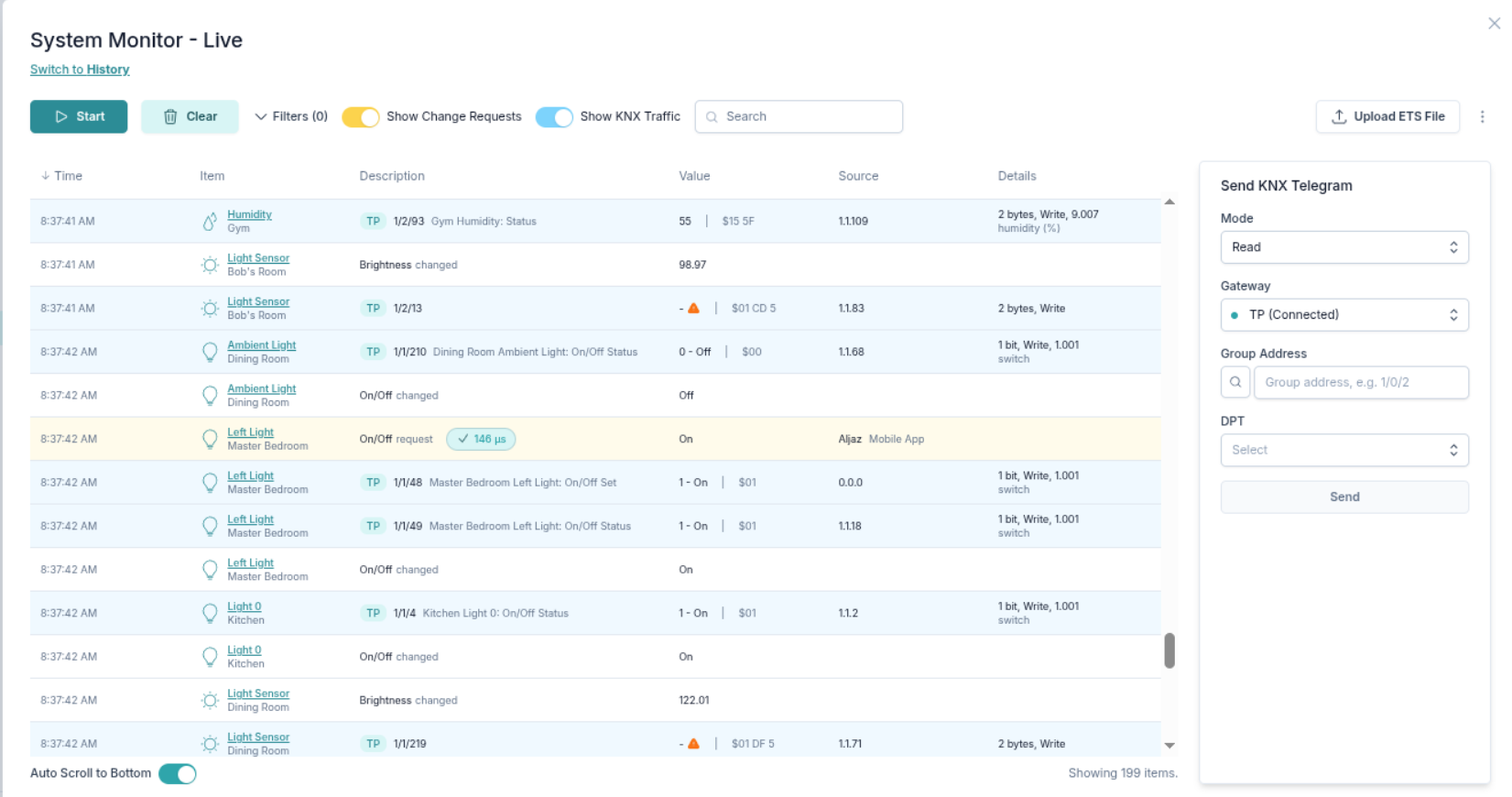Click the 146 µs checkmark badge
The width and height of the screenshot is (1512, 797).
[481, 440]
